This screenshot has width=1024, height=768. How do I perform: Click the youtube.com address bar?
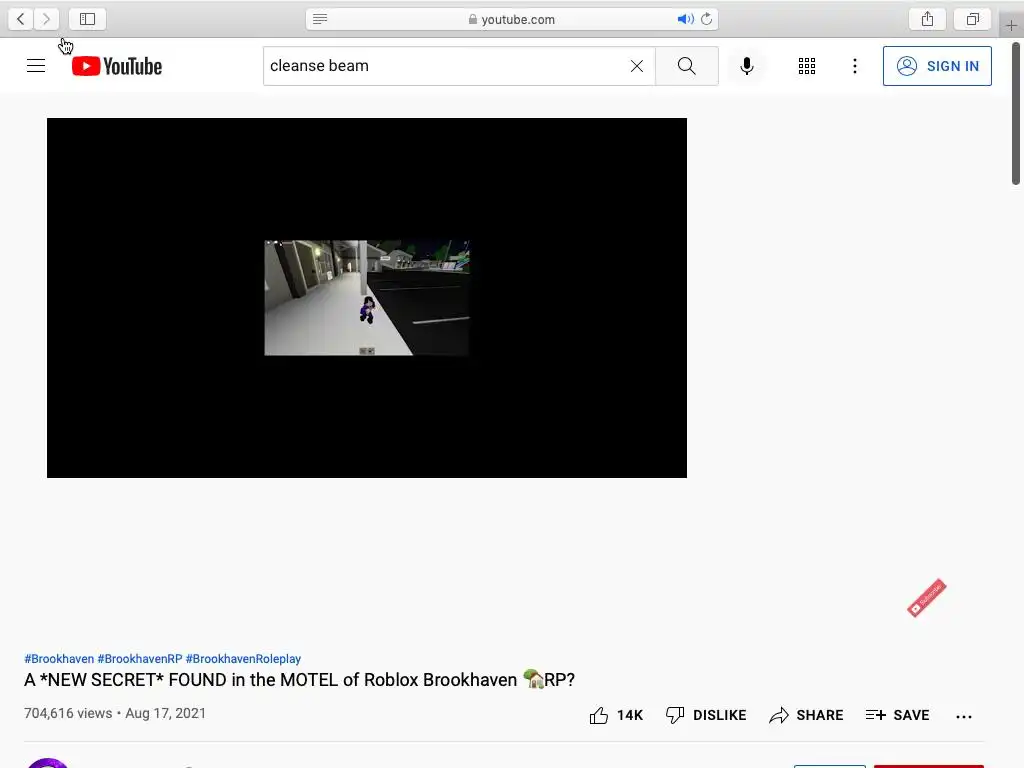coord(512,19)
